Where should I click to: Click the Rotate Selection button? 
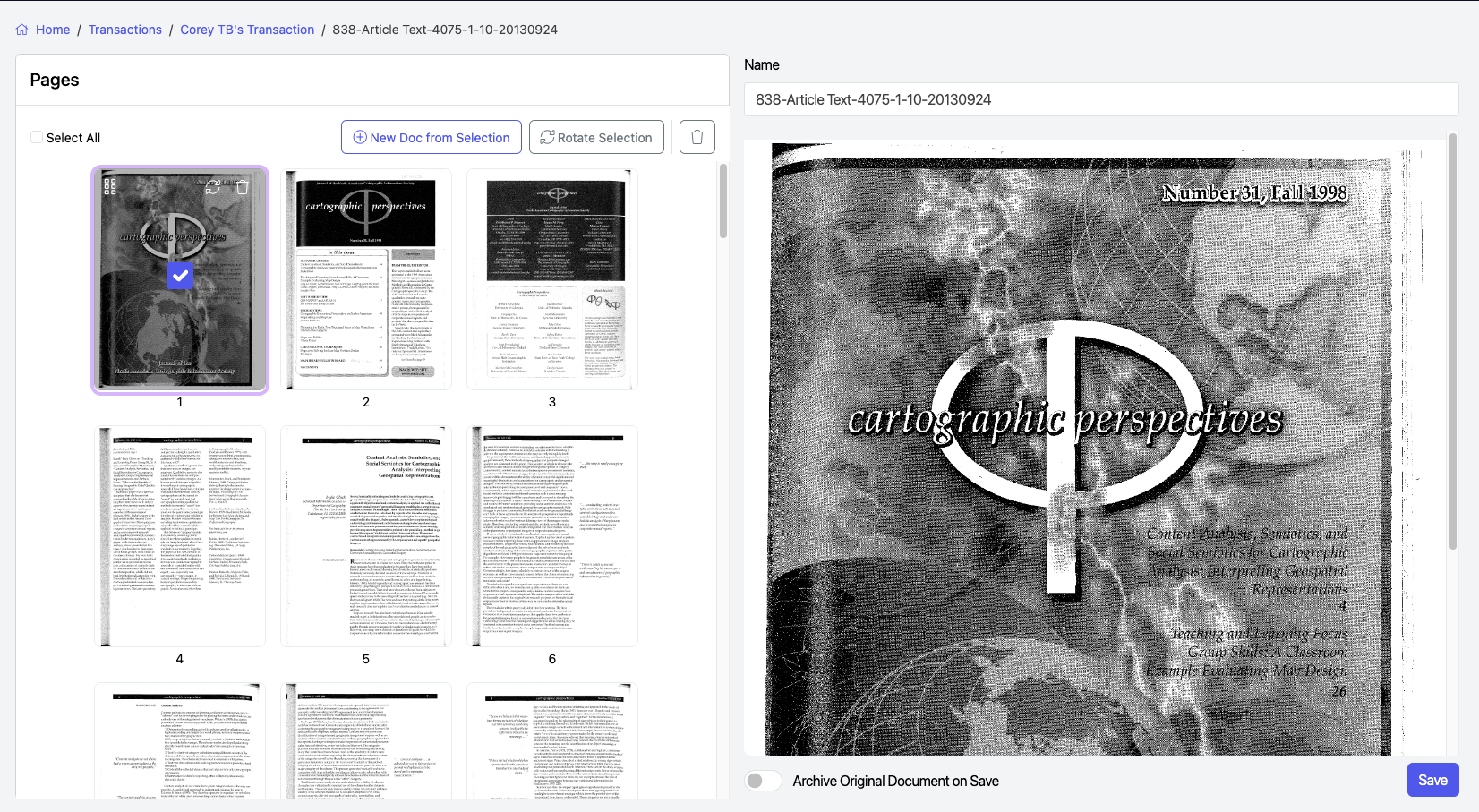click(x=596, y=137)
